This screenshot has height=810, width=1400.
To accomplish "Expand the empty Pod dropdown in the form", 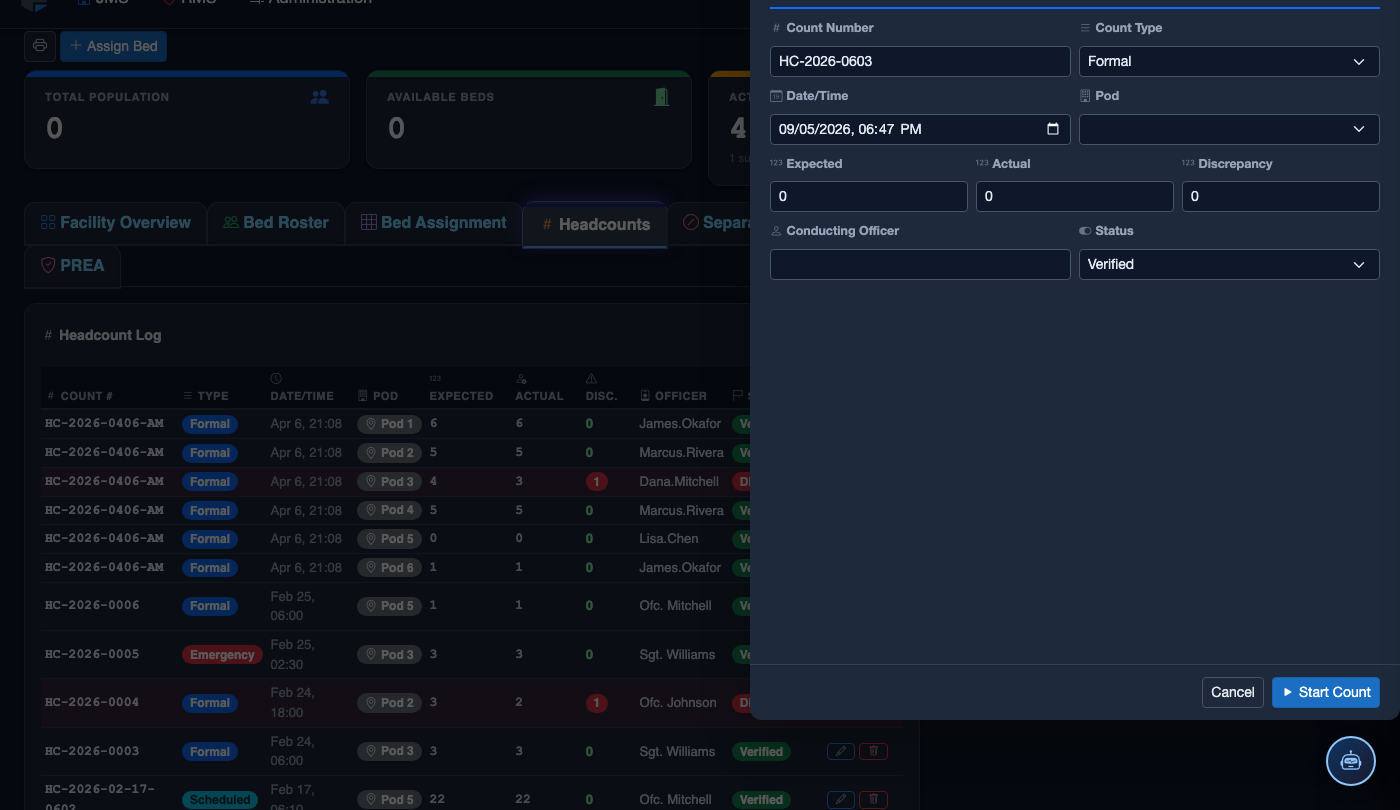I will pos(1229,129).
